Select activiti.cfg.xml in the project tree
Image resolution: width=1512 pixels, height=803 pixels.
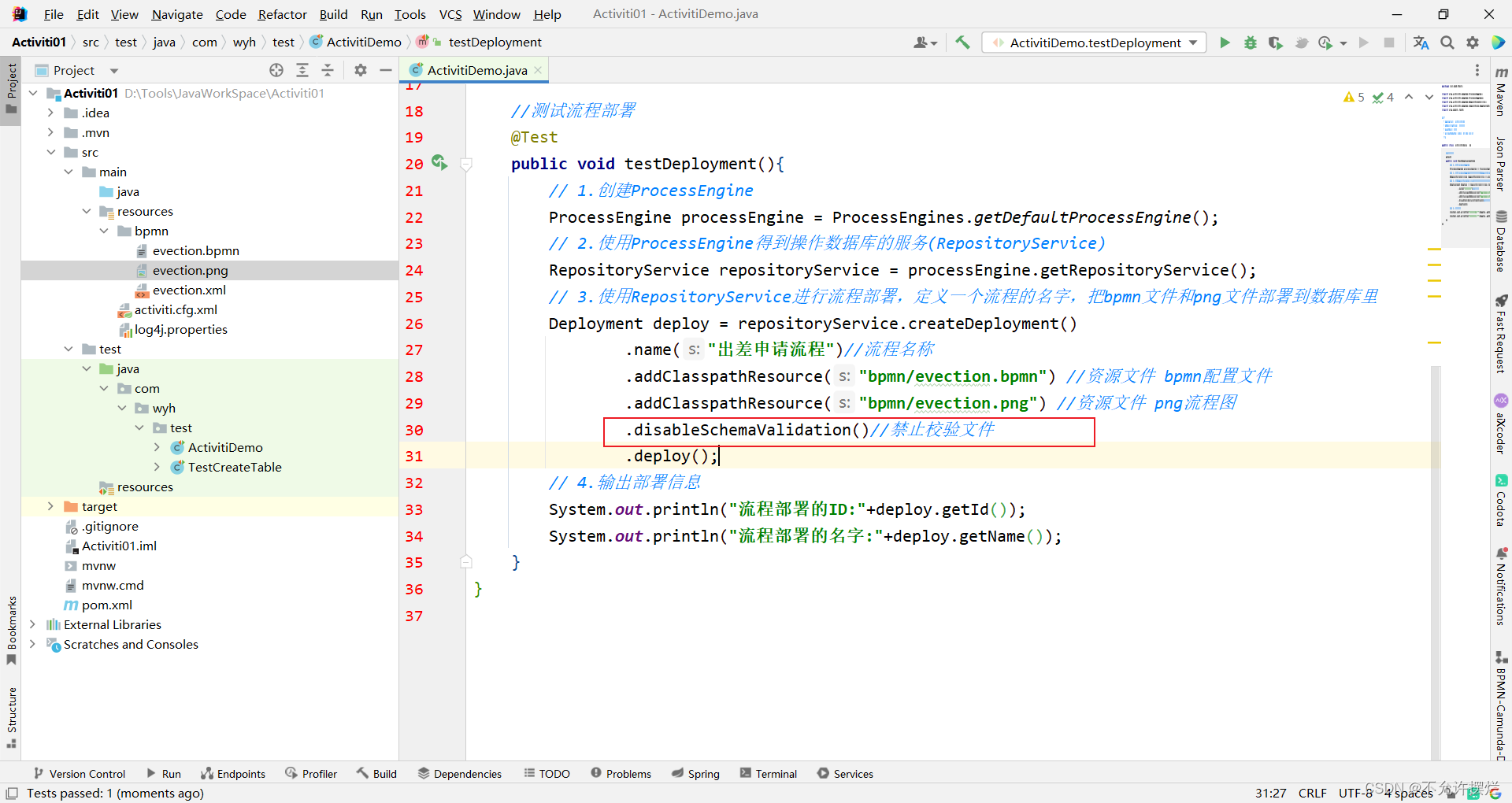(176, 309)
